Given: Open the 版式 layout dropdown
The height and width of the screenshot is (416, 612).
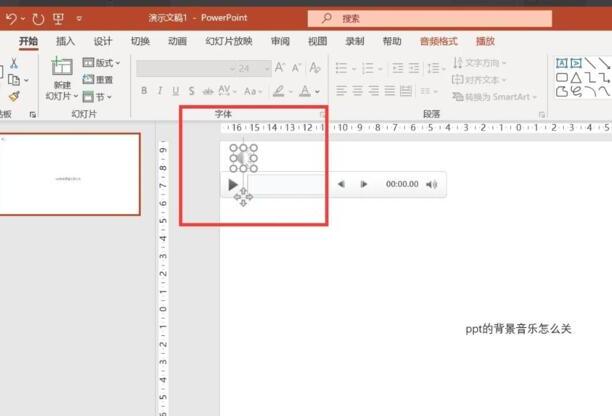Looking at the screenshot, I should pyautogui.click(x=101, y=63).
